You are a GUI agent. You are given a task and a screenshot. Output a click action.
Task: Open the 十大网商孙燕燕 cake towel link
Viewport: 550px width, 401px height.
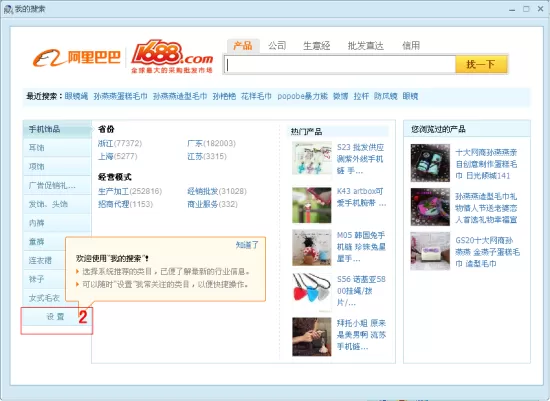pos(486,164)
